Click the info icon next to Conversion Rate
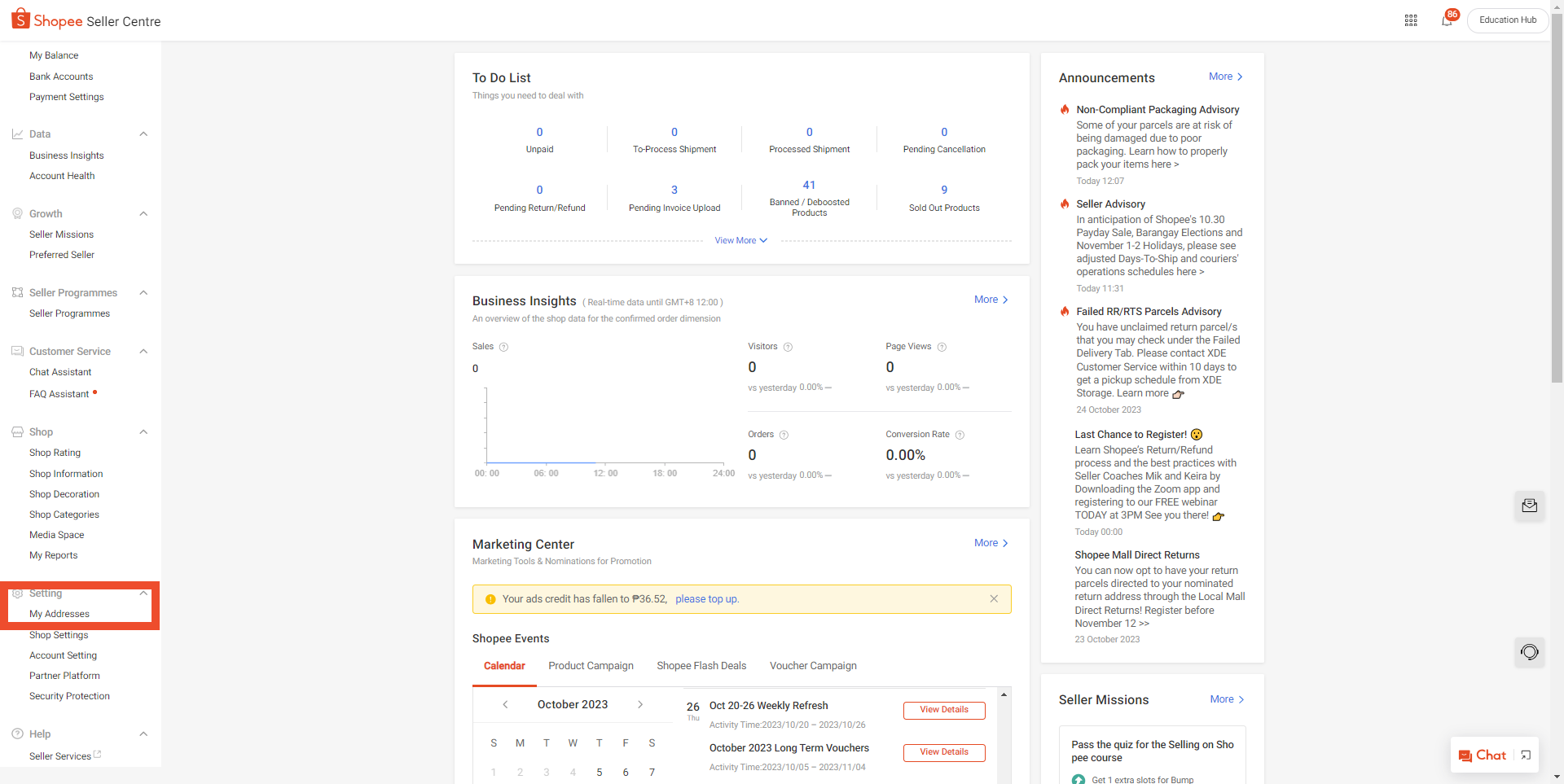 [960, 435]
